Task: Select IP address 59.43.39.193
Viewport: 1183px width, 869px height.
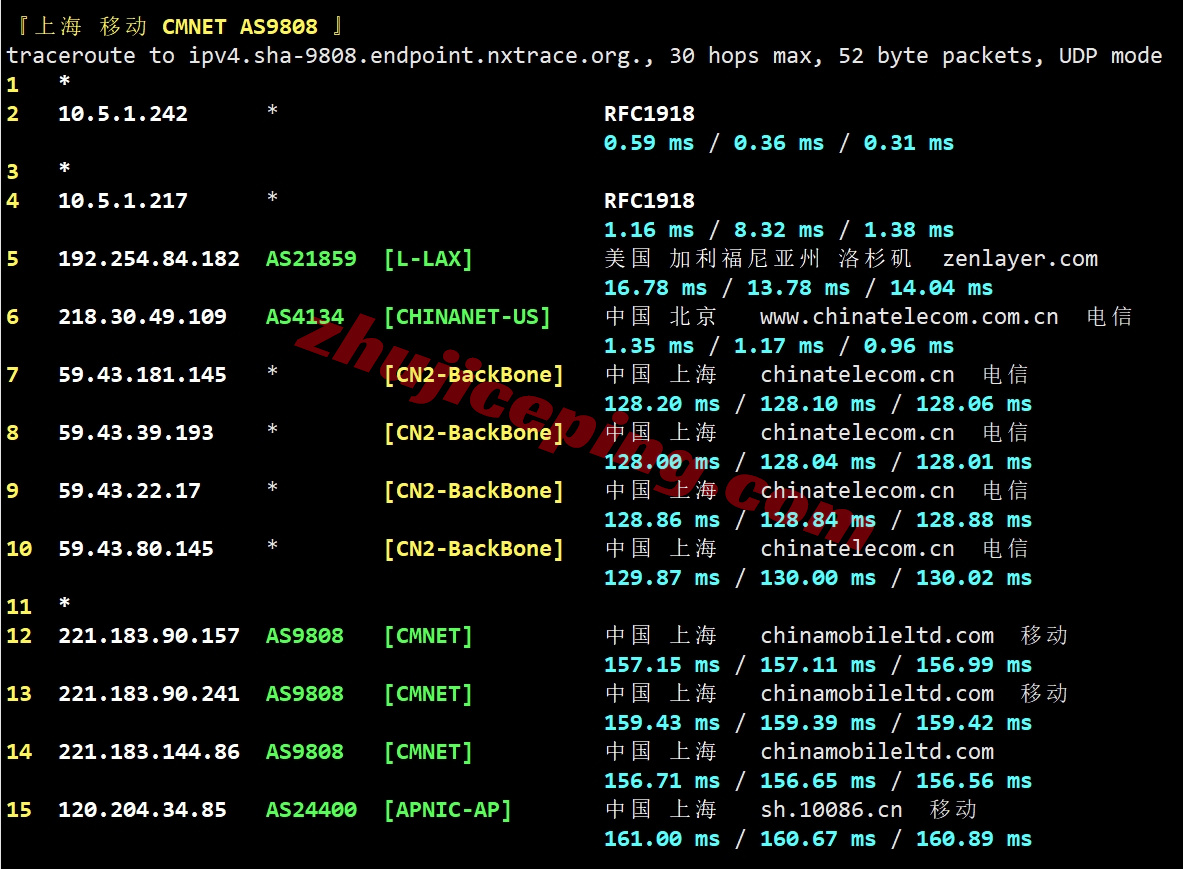Action: (x=136, y=433)
